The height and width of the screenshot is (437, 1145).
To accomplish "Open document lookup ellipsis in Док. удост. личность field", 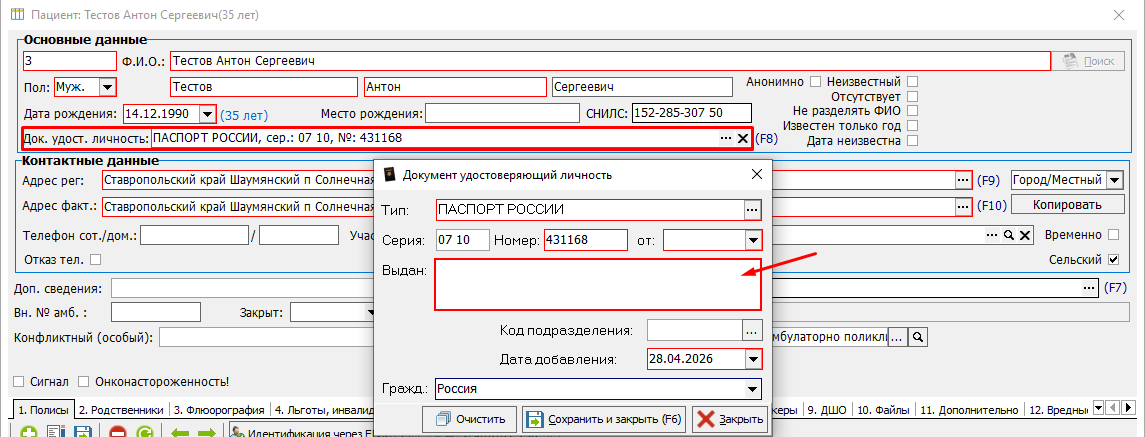I will [x=725, y=138].
